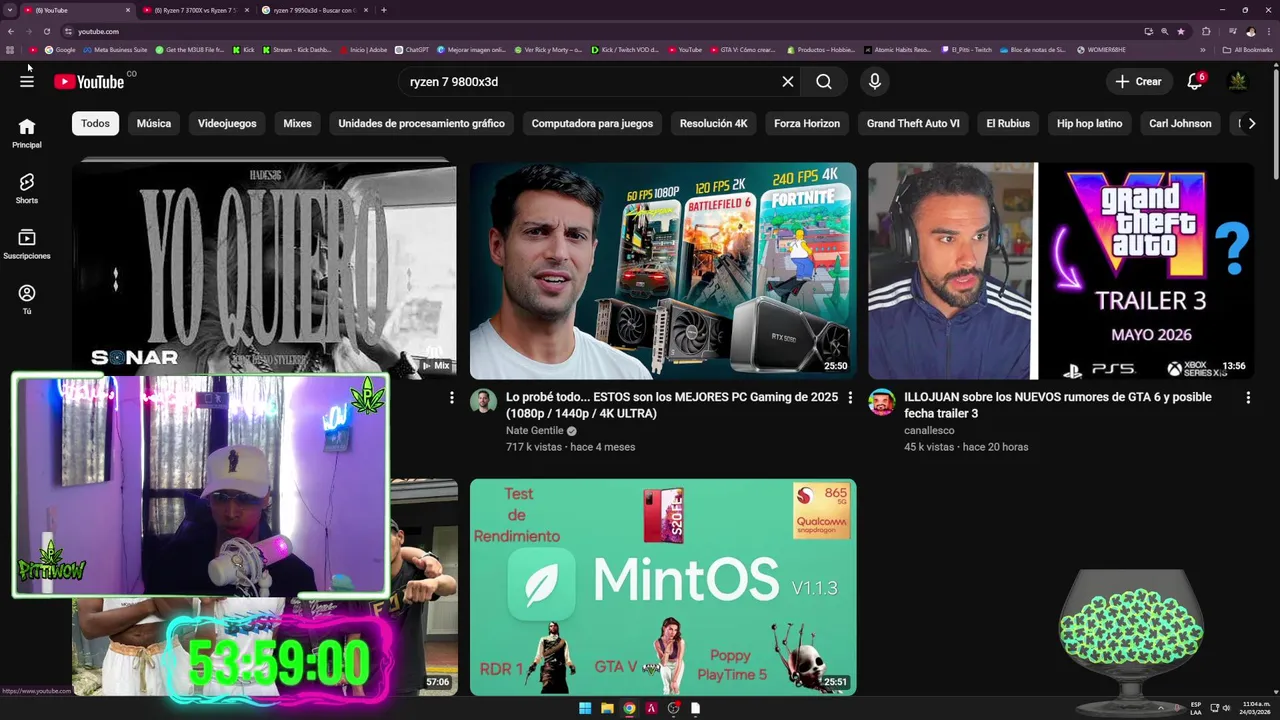Switch to Ryzen 7 3700X vs Ryzen tab
The image size is (1280, 720).
coord(194,10)
